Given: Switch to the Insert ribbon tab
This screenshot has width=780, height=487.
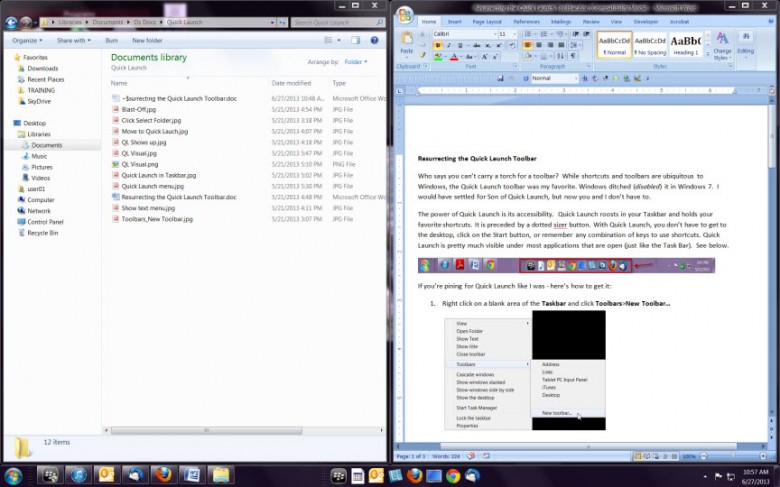Looking at the screenshot, I should pos(454,22).
